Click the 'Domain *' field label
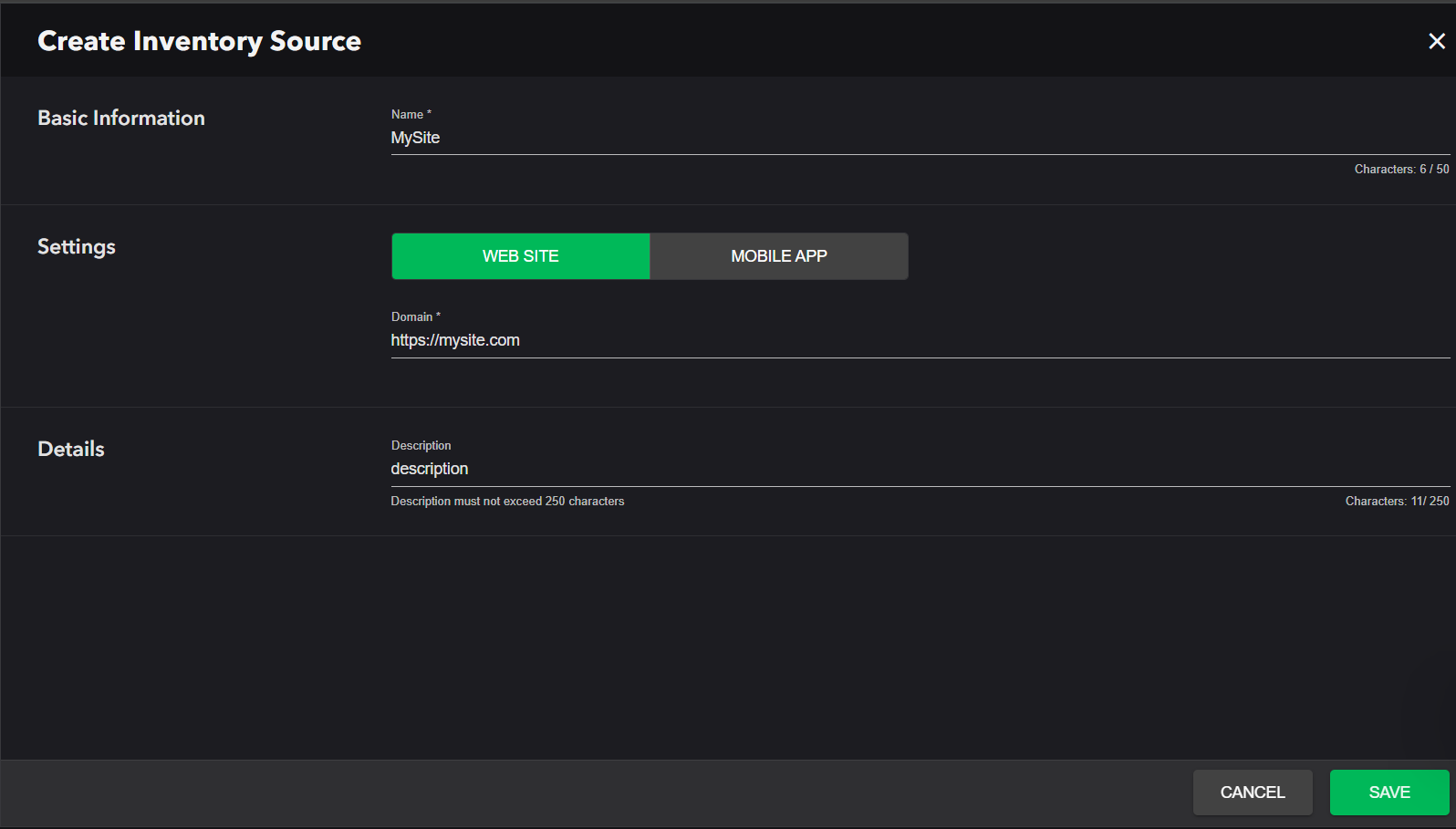Image resolution: width=1456 pixels, height=829 pixels. 416,316
